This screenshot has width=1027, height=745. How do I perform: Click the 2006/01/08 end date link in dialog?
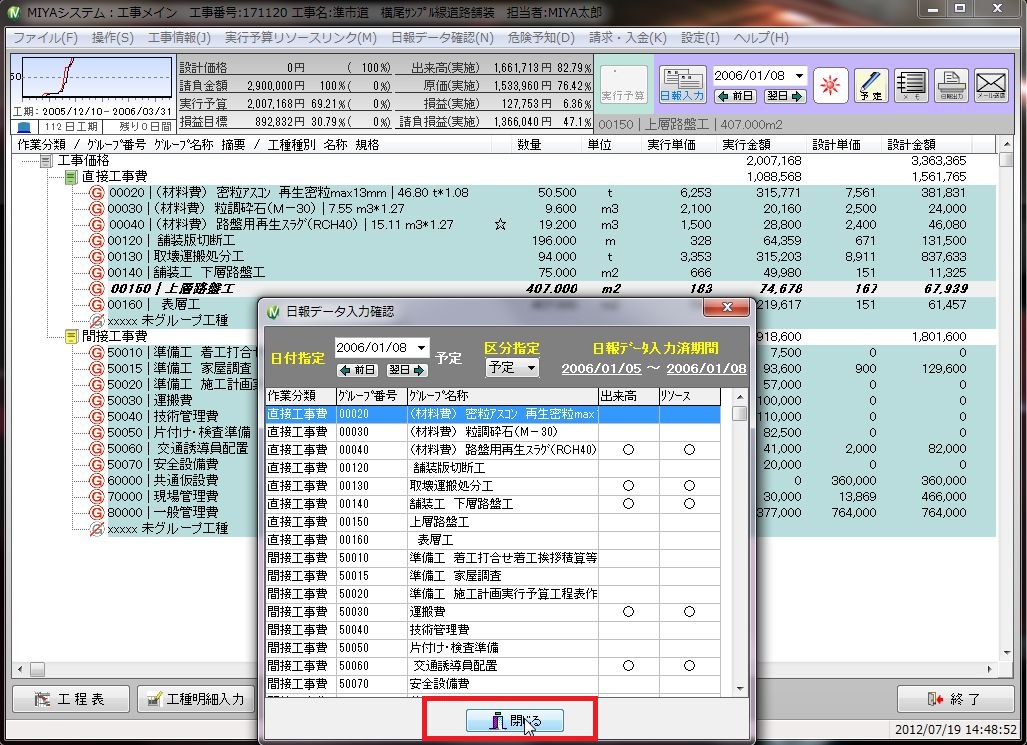pos(706,368)
